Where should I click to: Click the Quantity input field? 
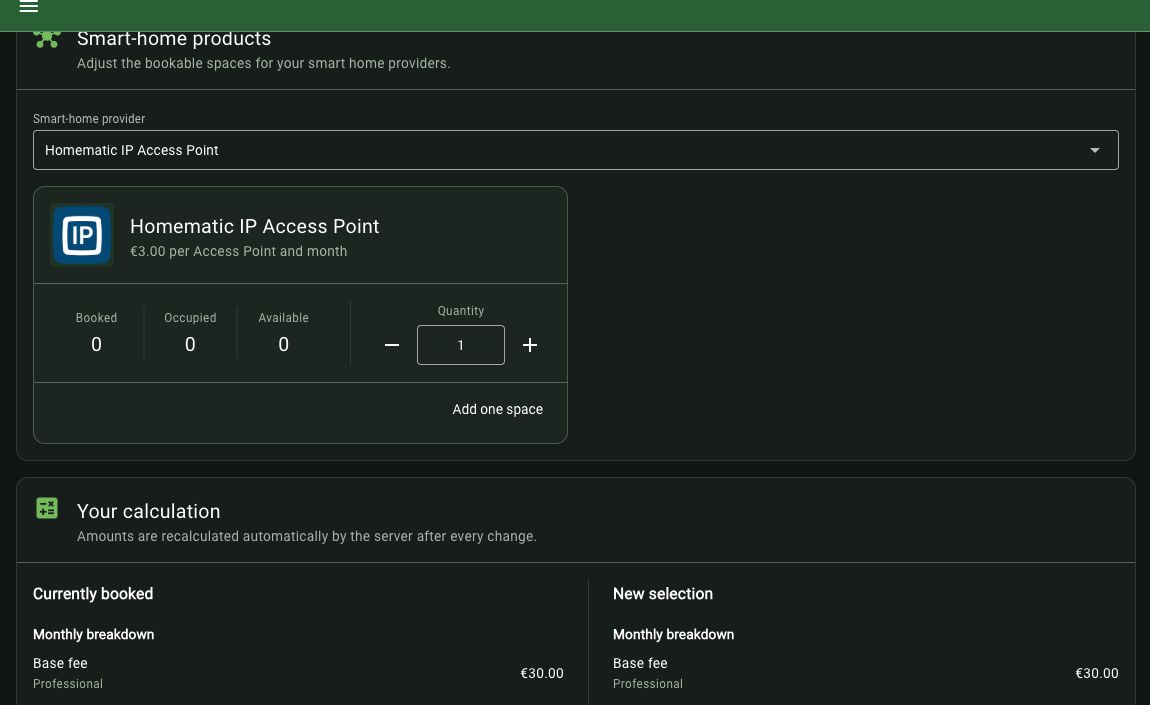[x=461, y=345]
